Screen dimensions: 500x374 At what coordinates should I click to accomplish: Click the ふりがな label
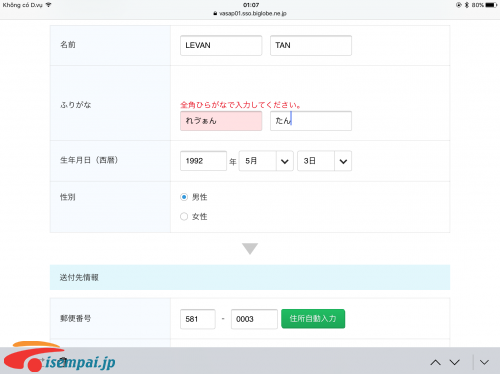(76, 105)
